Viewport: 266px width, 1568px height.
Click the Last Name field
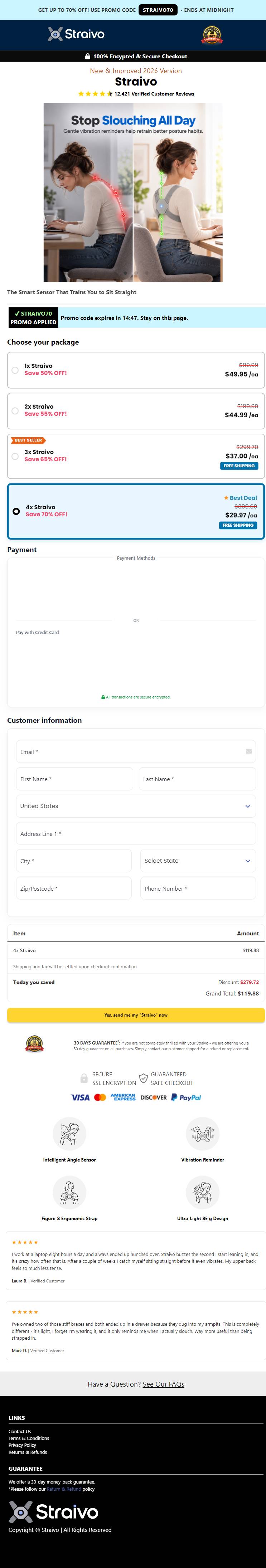point(197,779)
